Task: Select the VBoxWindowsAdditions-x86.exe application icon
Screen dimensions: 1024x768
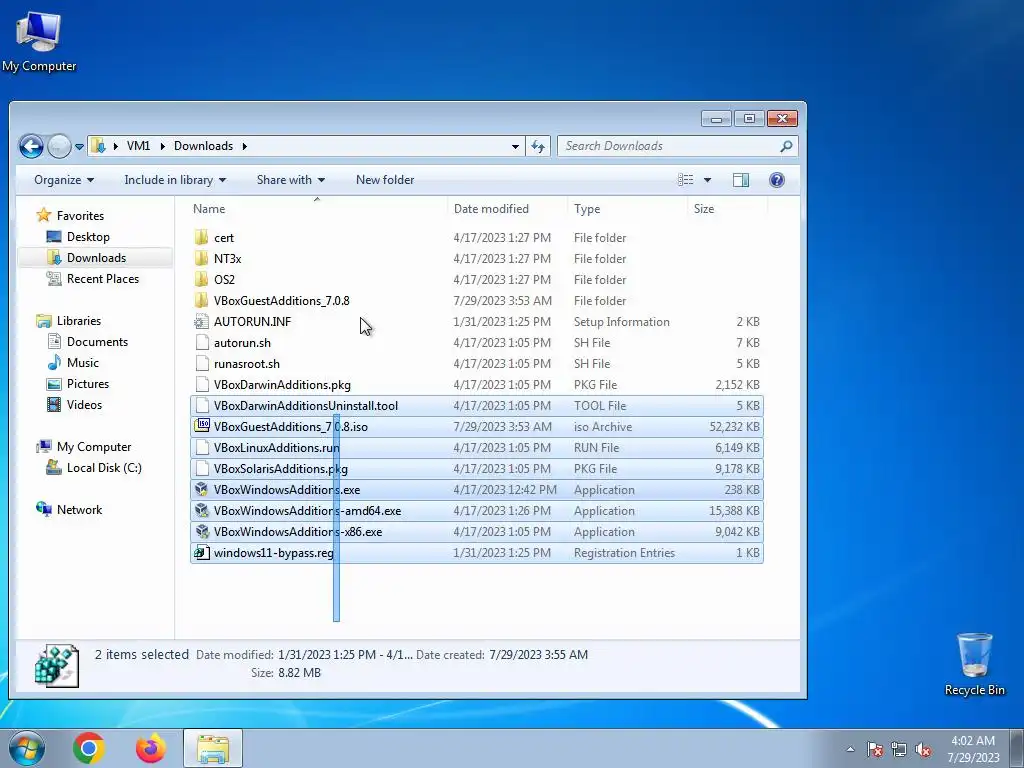Action: 202,532
